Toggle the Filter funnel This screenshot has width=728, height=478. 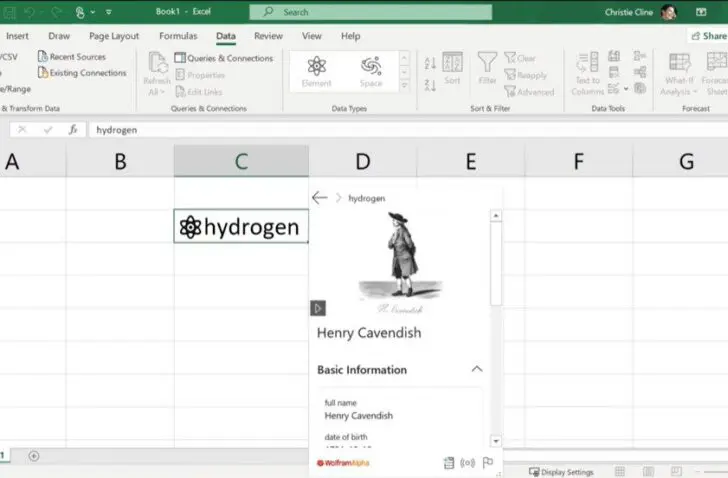tap(487, 69)
